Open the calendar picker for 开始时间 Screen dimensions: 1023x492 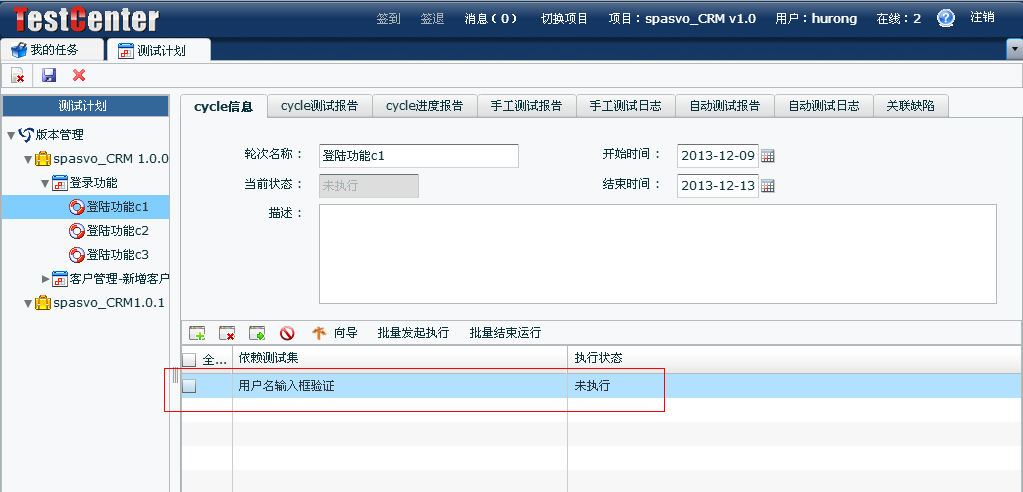[768, 156]
